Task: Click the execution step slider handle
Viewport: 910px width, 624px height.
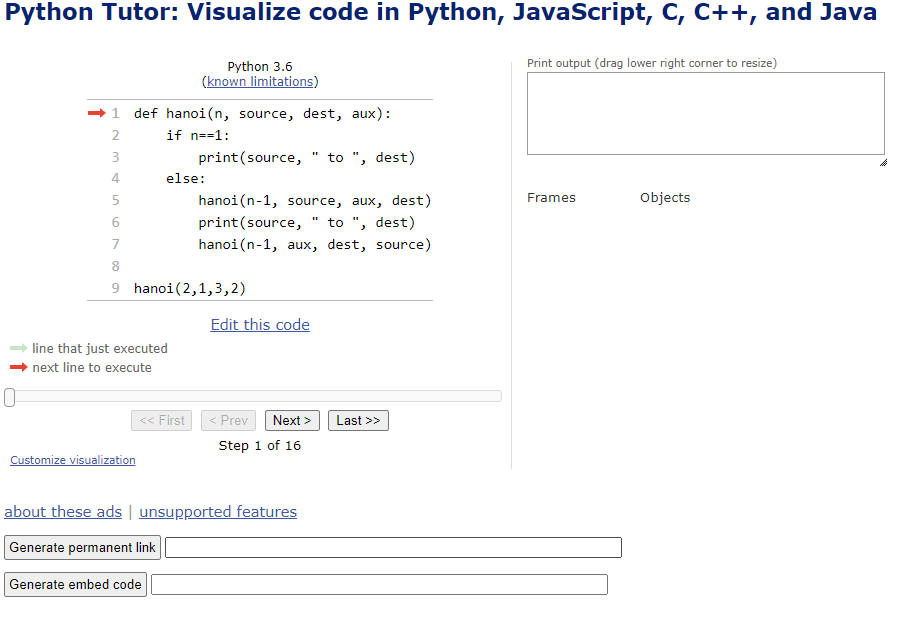Action: tap(9, 397)
